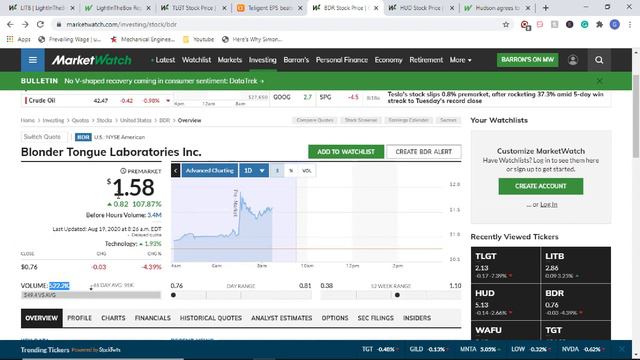The width and height of the screenshot is (640, 360).
Task: Switch to Analyst Estimates tab
Action: pyautogui.click(x=282, y=318)
